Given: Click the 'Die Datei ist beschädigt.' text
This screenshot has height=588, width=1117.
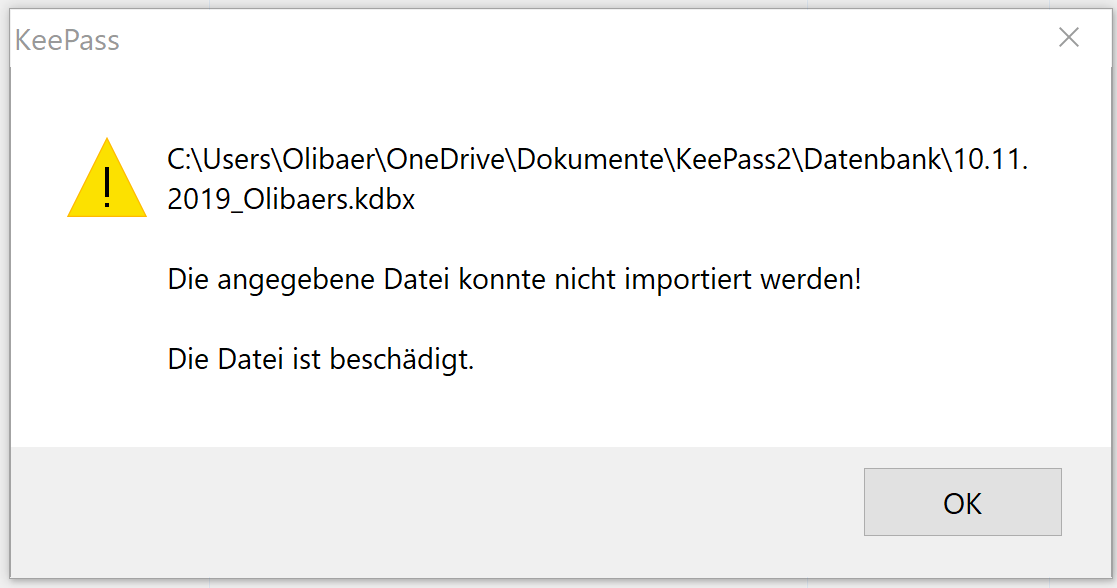Looking at the screenshot, I should click(321, 359).
